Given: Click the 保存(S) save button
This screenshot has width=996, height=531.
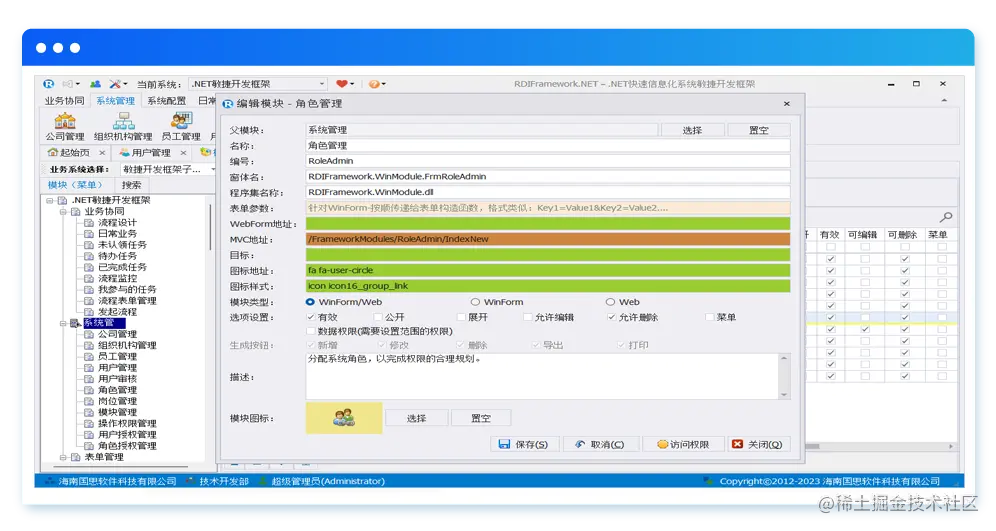Looking at the screenshot, I should [x=523, y=444].
